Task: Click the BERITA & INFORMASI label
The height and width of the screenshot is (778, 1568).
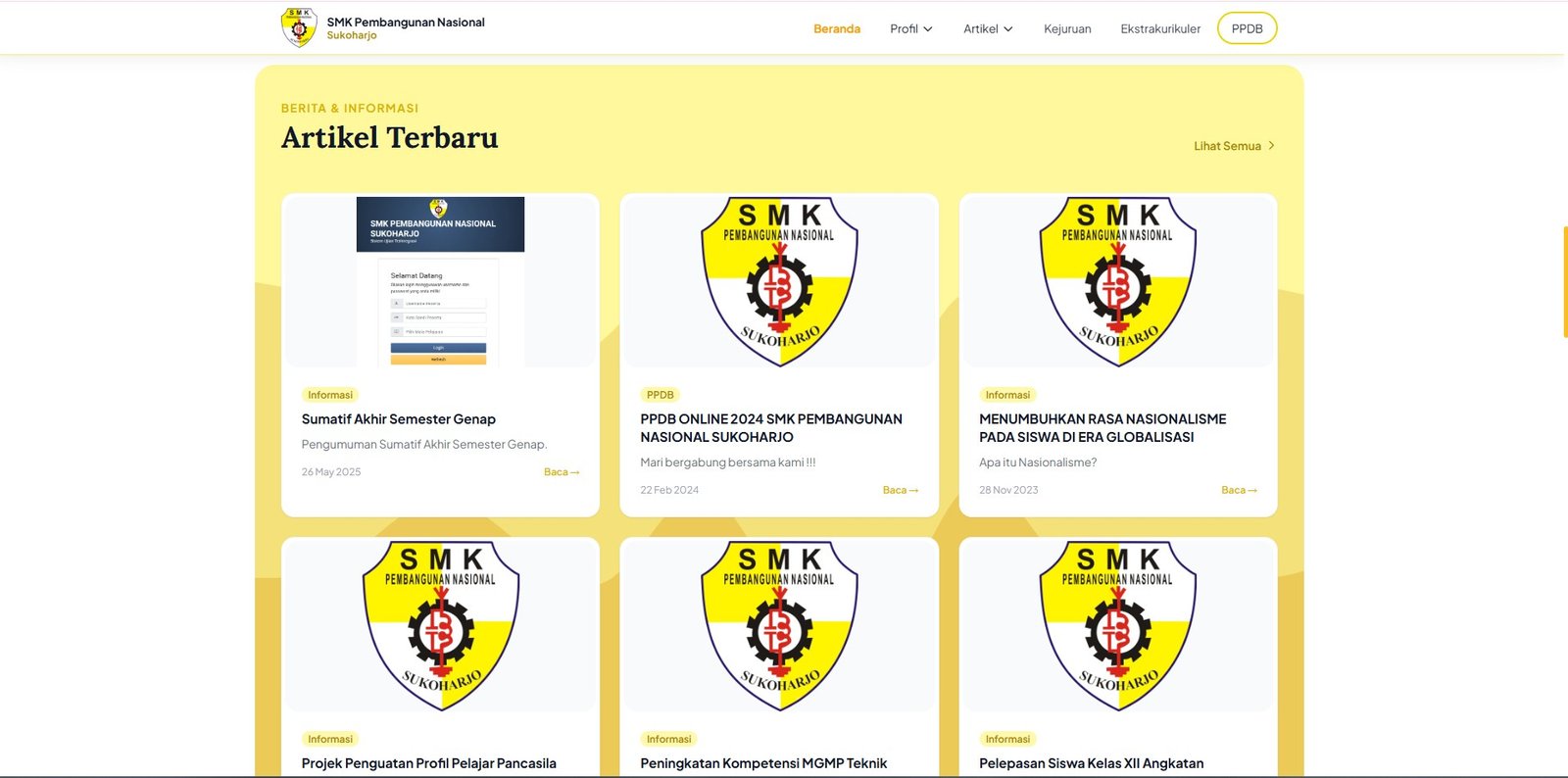Action: coord(350,108)
